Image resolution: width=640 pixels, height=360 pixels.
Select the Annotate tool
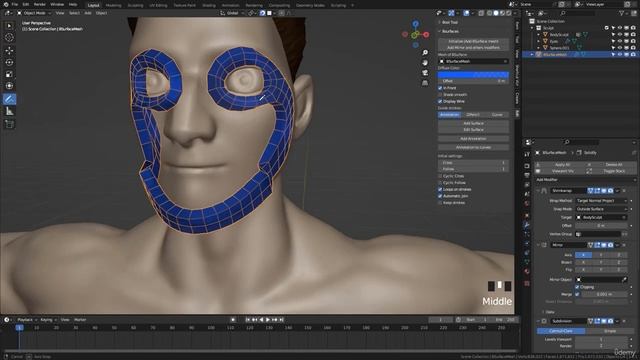click(x=9, y=99)
